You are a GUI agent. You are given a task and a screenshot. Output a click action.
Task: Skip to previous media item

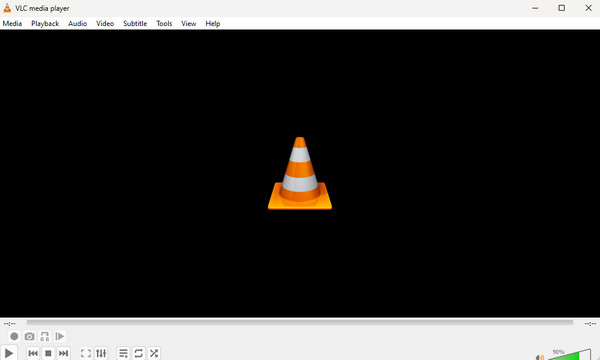33,353
